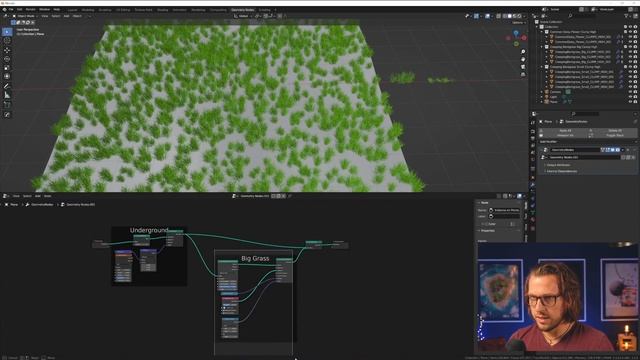This screenshot has width=640, height=360.
Task: Open the File menu
Action: [11, 9]
